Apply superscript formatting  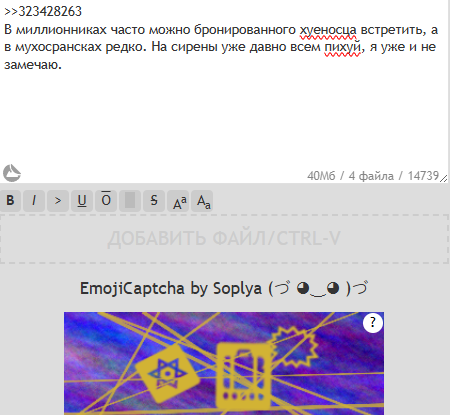pos(178,201)
